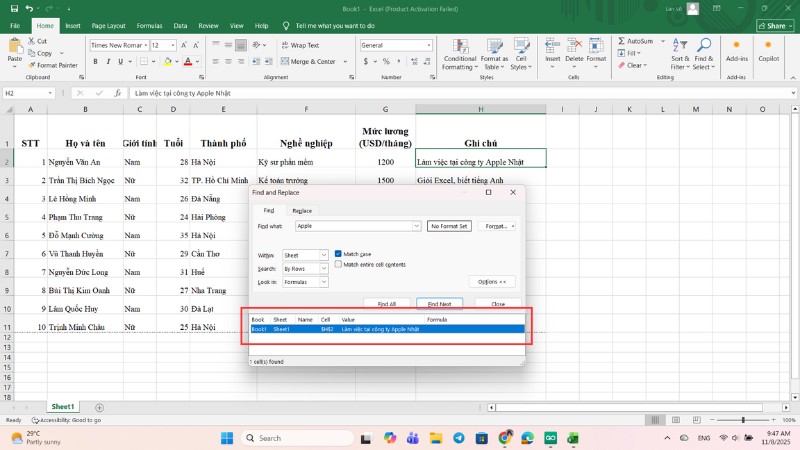Click the Format Painter icon
The image size is (800, 450).
click(x=33, y=65)
